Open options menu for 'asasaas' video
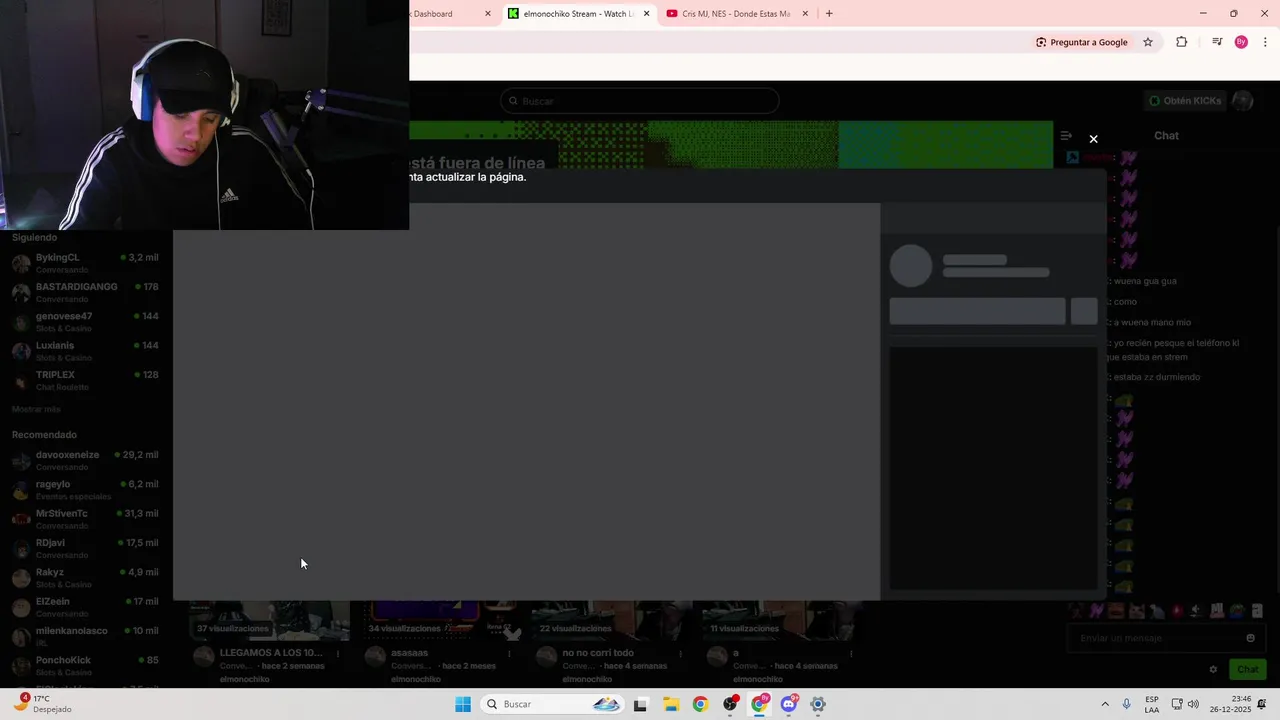 pyautogui.click(x=509, y=654)
